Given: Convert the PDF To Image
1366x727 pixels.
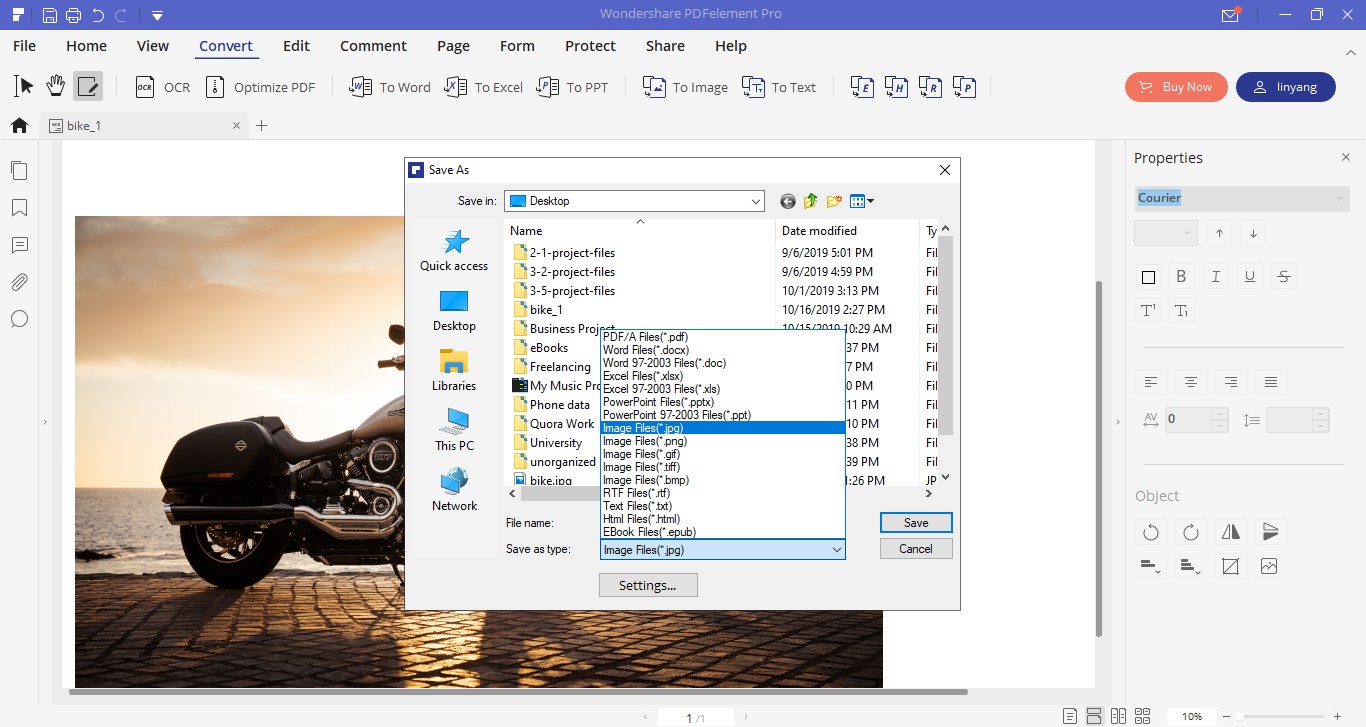Looking at the screenshot, I should (685, 87).
